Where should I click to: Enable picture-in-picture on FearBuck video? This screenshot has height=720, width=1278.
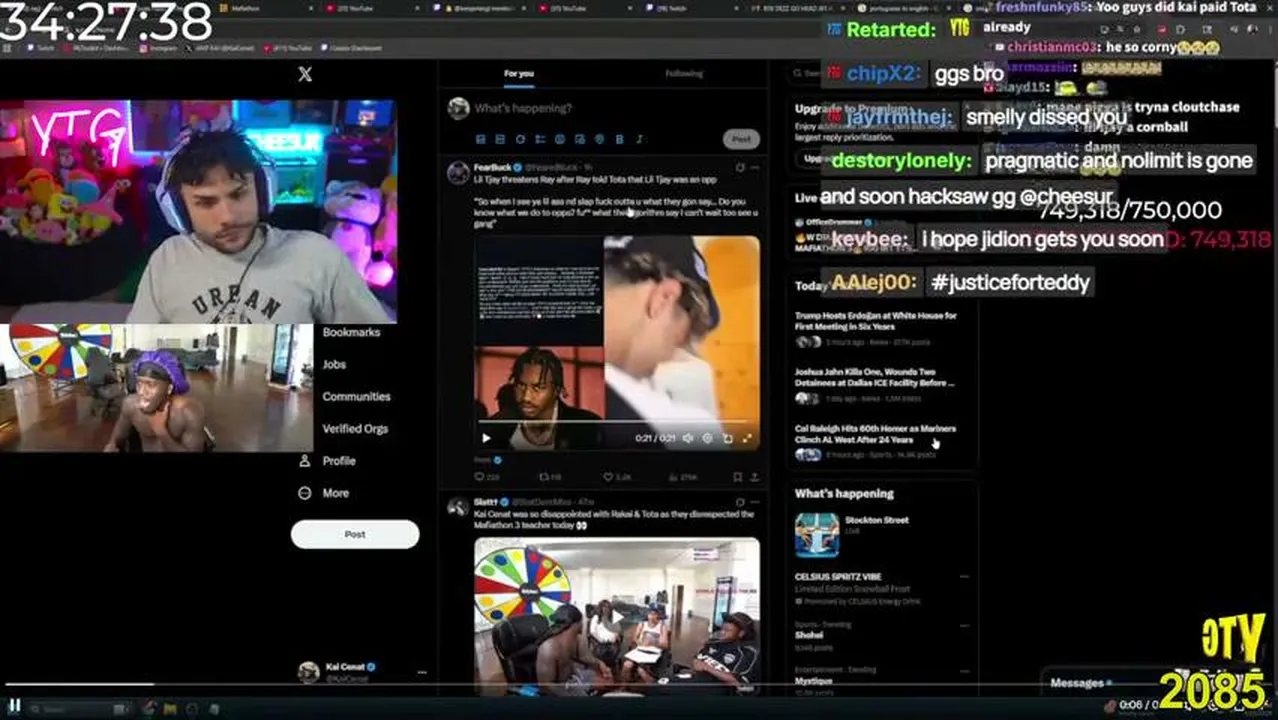727,438
